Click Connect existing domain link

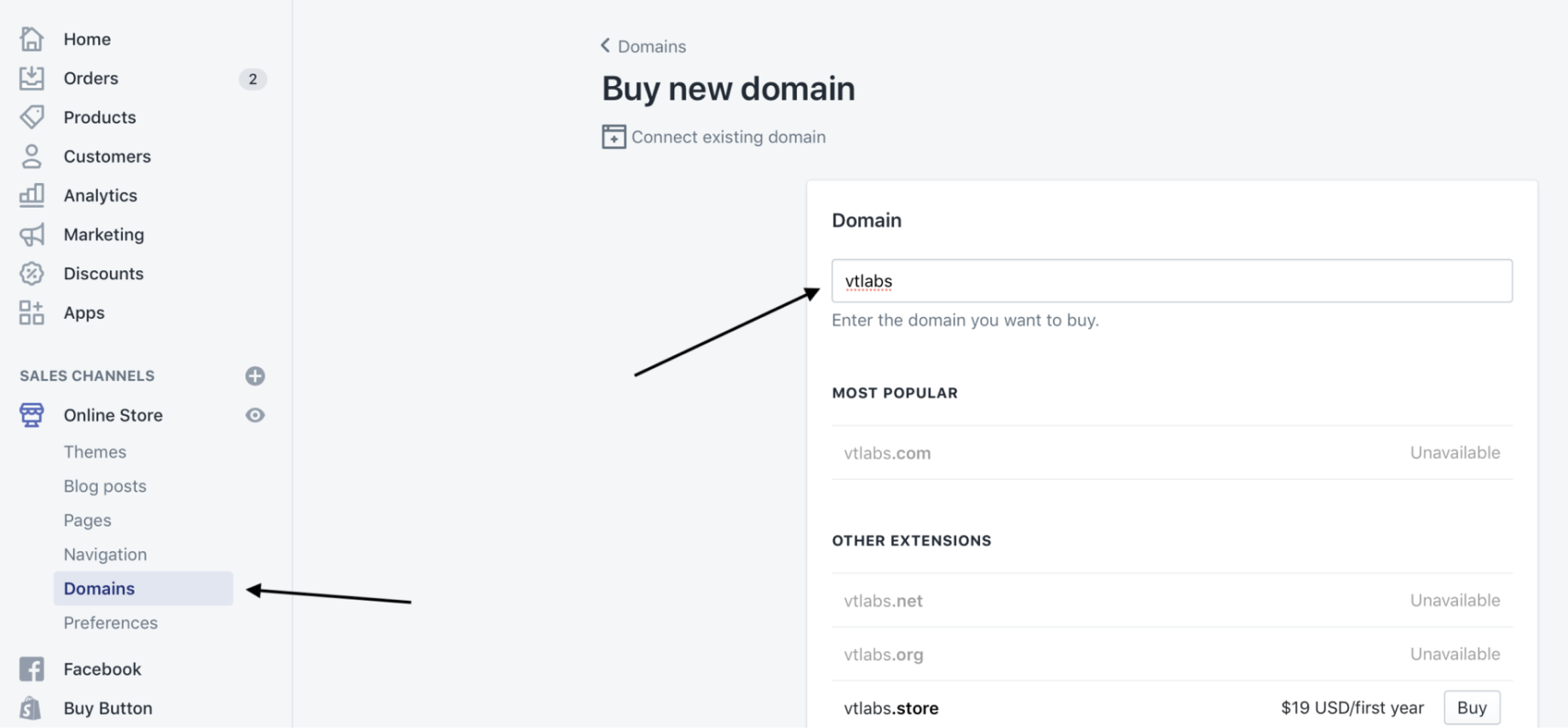[728, 136]
